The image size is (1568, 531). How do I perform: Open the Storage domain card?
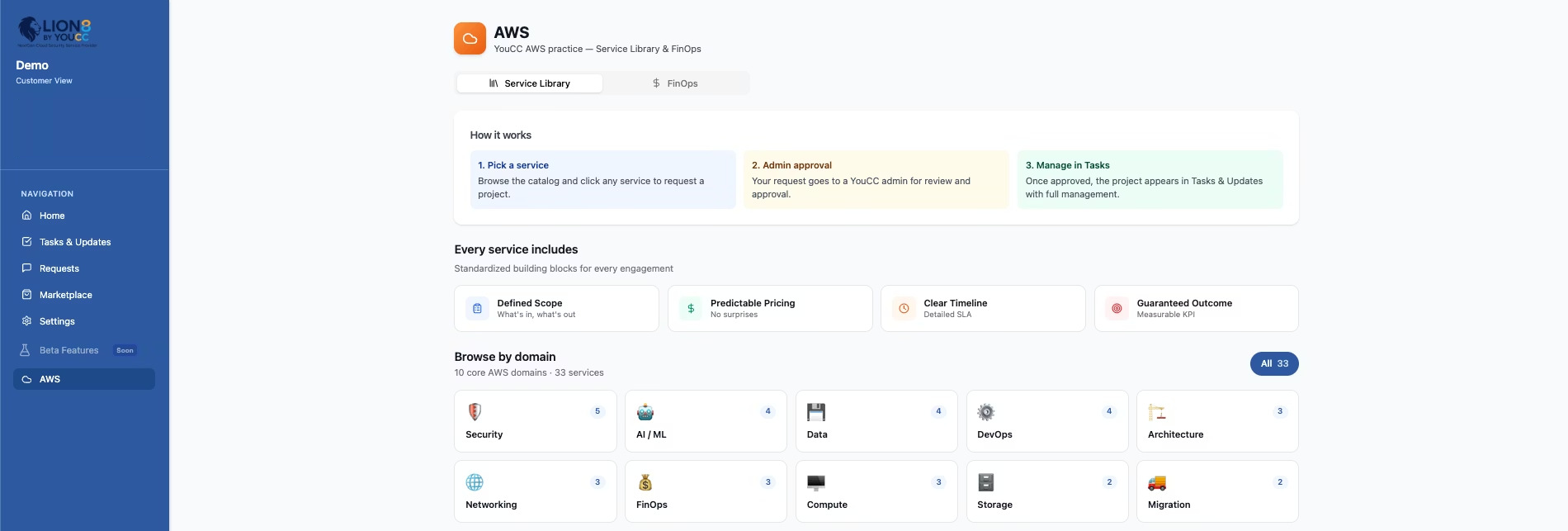click(x=1047, y=491)
